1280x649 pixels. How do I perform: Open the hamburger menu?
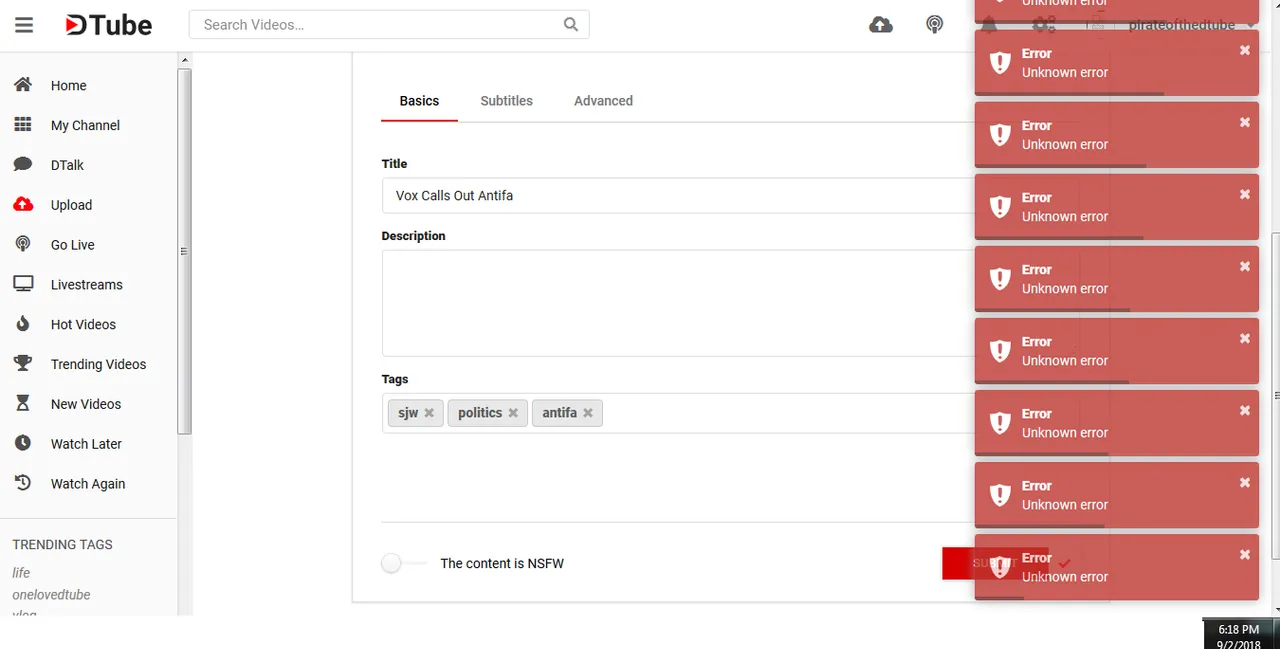[x=24, y=25]
